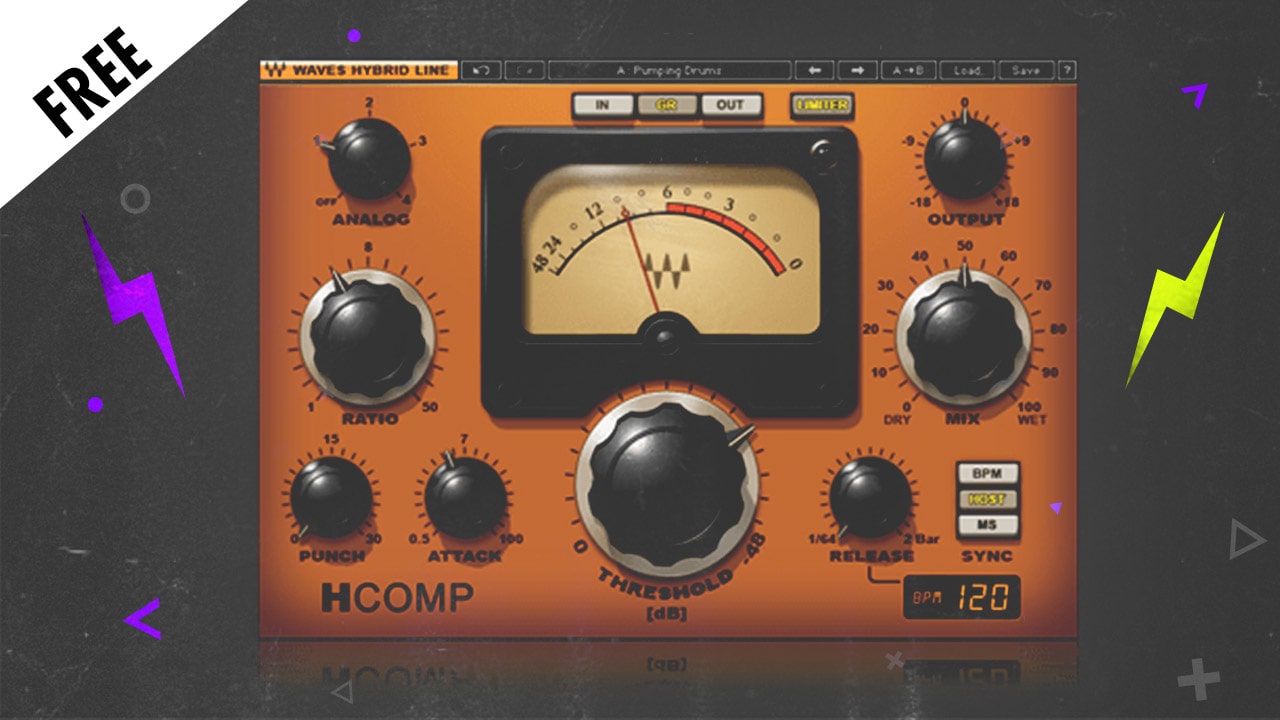Click the Waves Hybrid Line logo
This screenshot has height=720, width=1280.
[359, 71]
